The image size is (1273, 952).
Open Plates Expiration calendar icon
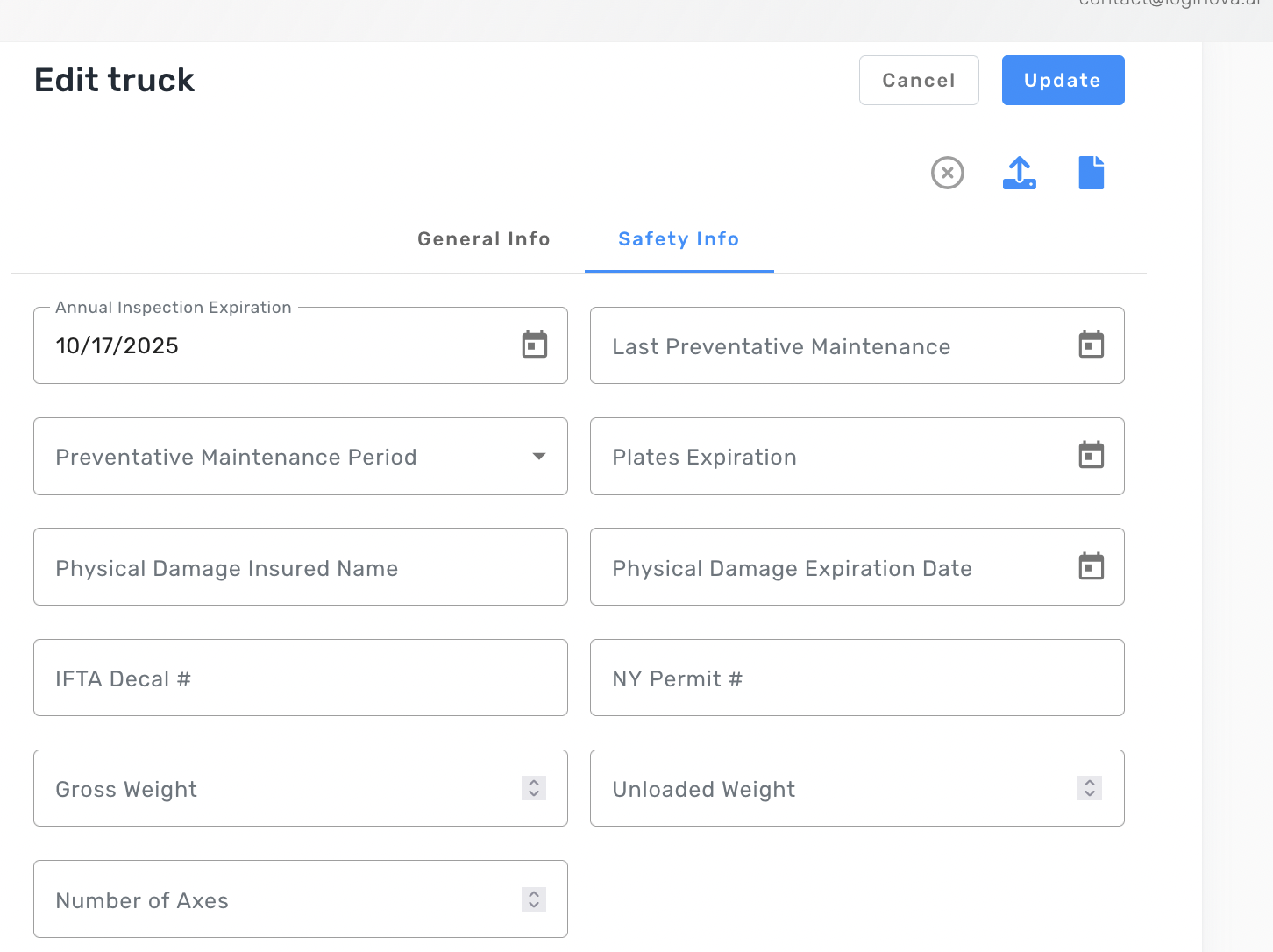[x=1091, y=456]
